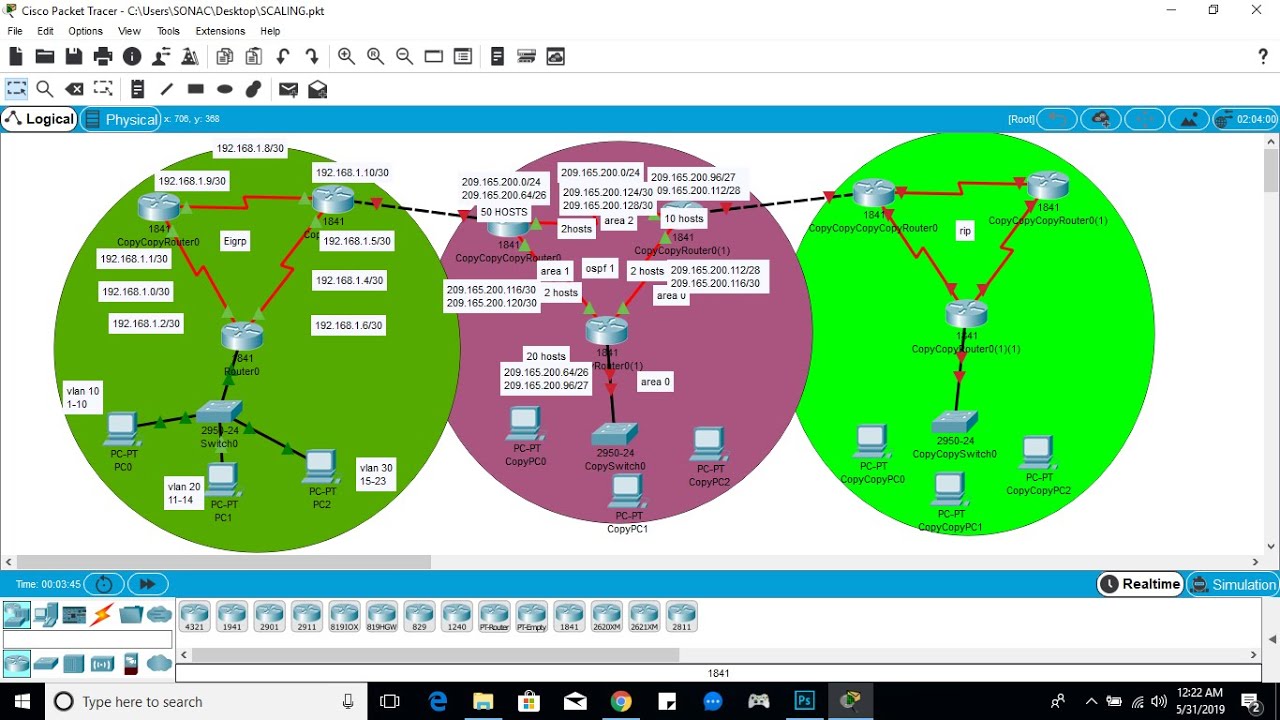This screenshot has width=1280, height=720.
Task: Save the network with the floppy icon
Action: (x=74, y=57)
